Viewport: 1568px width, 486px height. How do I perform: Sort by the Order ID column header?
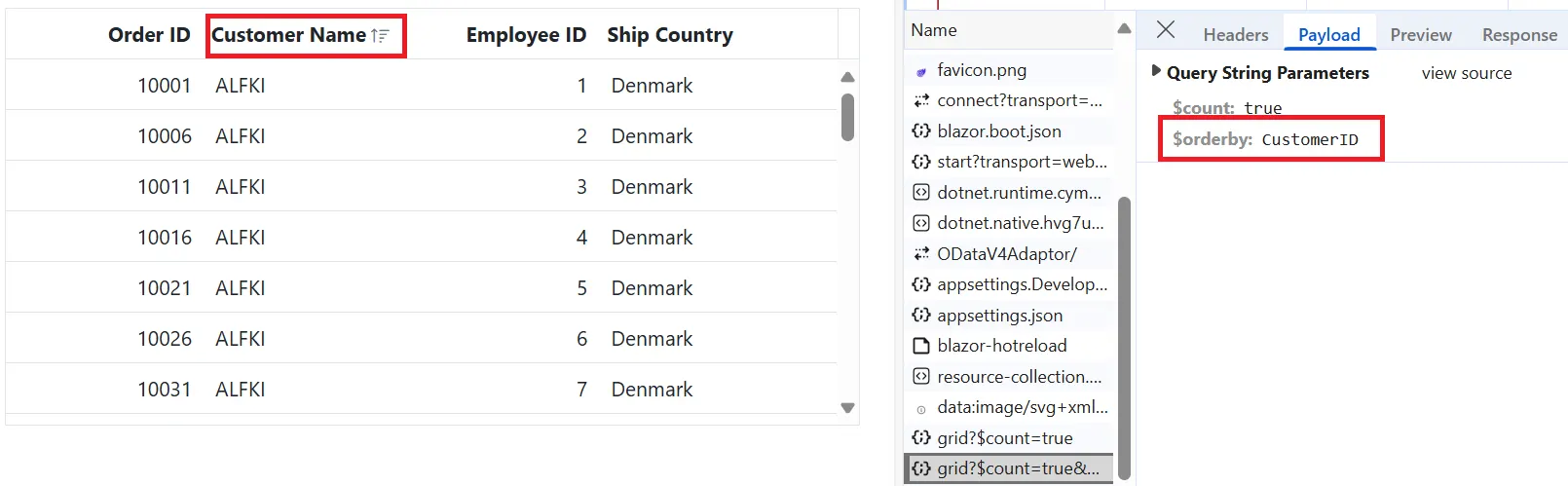[149, 35]
